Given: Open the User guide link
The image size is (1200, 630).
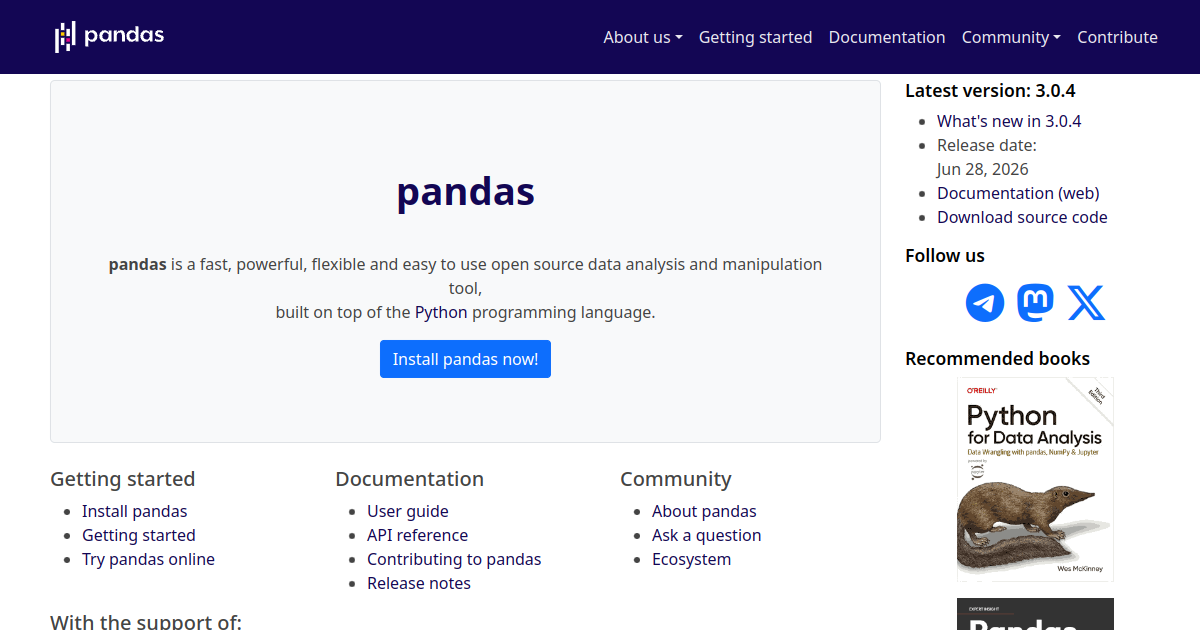Looking at the screenshot, I should (x=408, y=511).
